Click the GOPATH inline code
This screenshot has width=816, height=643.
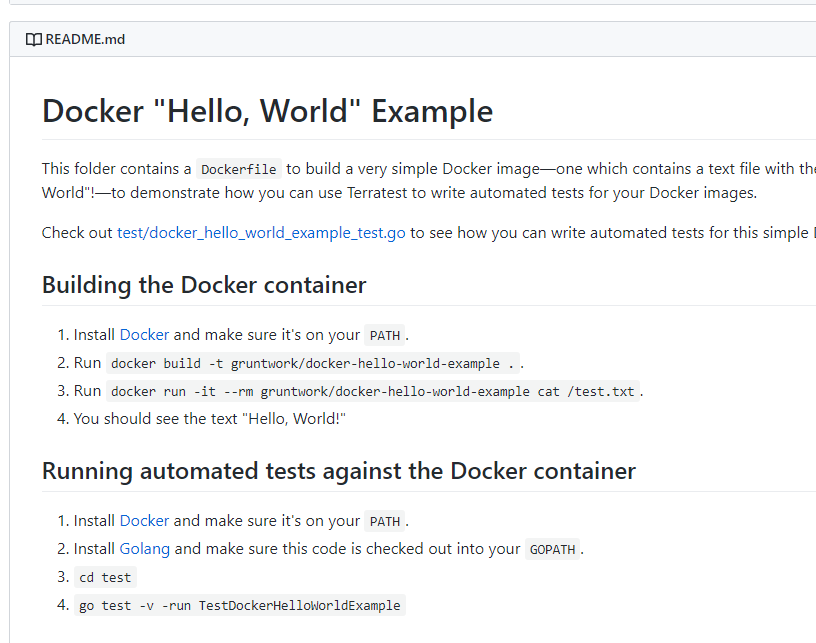point(552,549)
